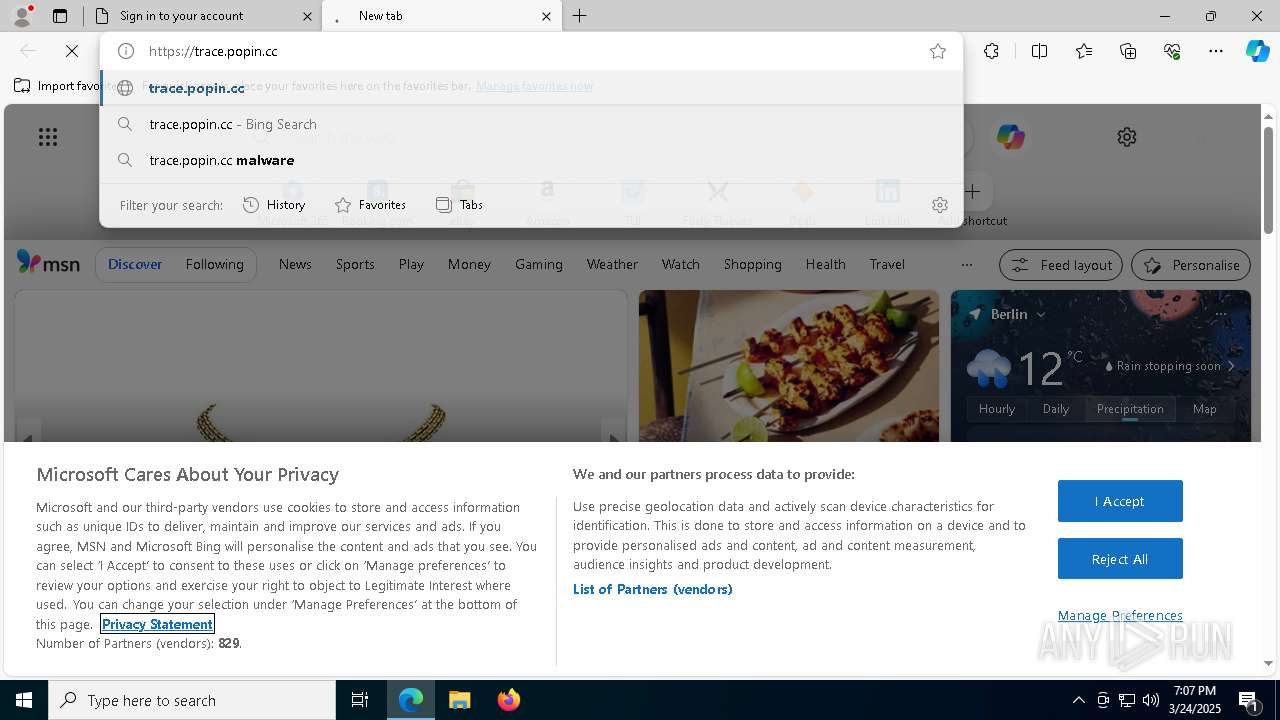1280x720 pixels.
Task: Filter search by History
Action: [x=274, y=205]
